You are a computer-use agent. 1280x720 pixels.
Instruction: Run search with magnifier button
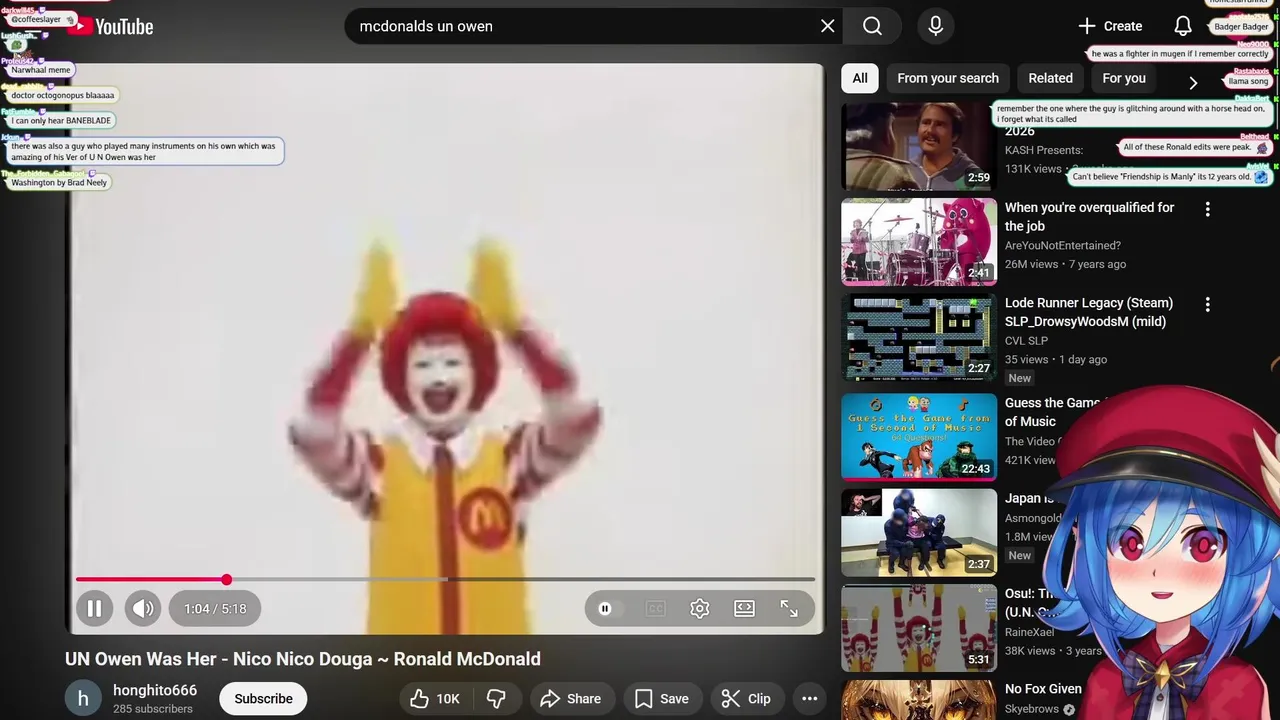(872, 26)
